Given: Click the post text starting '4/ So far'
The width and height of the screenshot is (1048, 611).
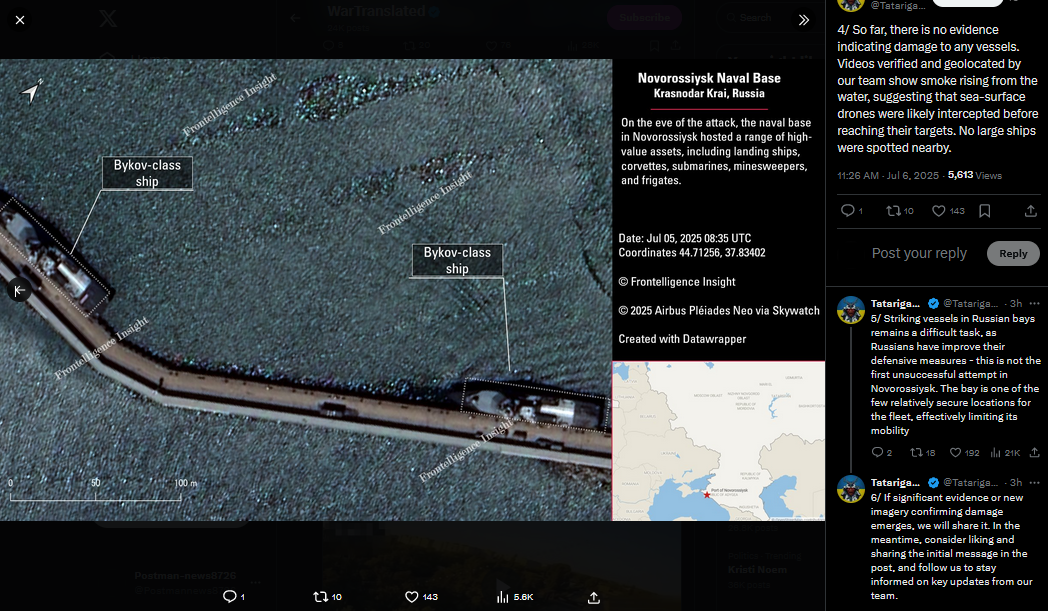Looking at the screenshot, I should click(x=938, y=89).
